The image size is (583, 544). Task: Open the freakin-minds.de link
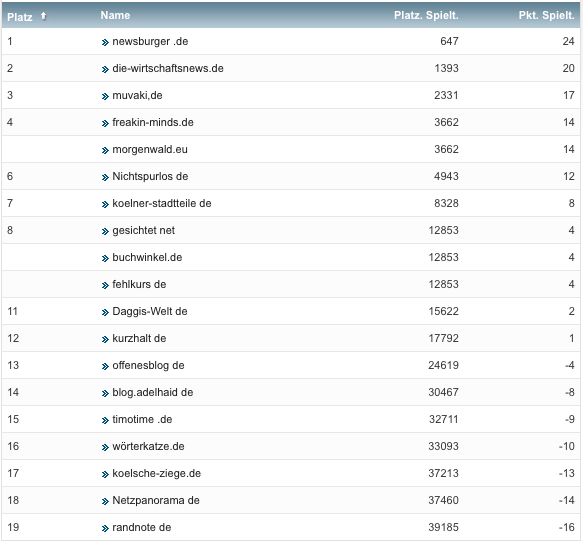tap(153, 122)
